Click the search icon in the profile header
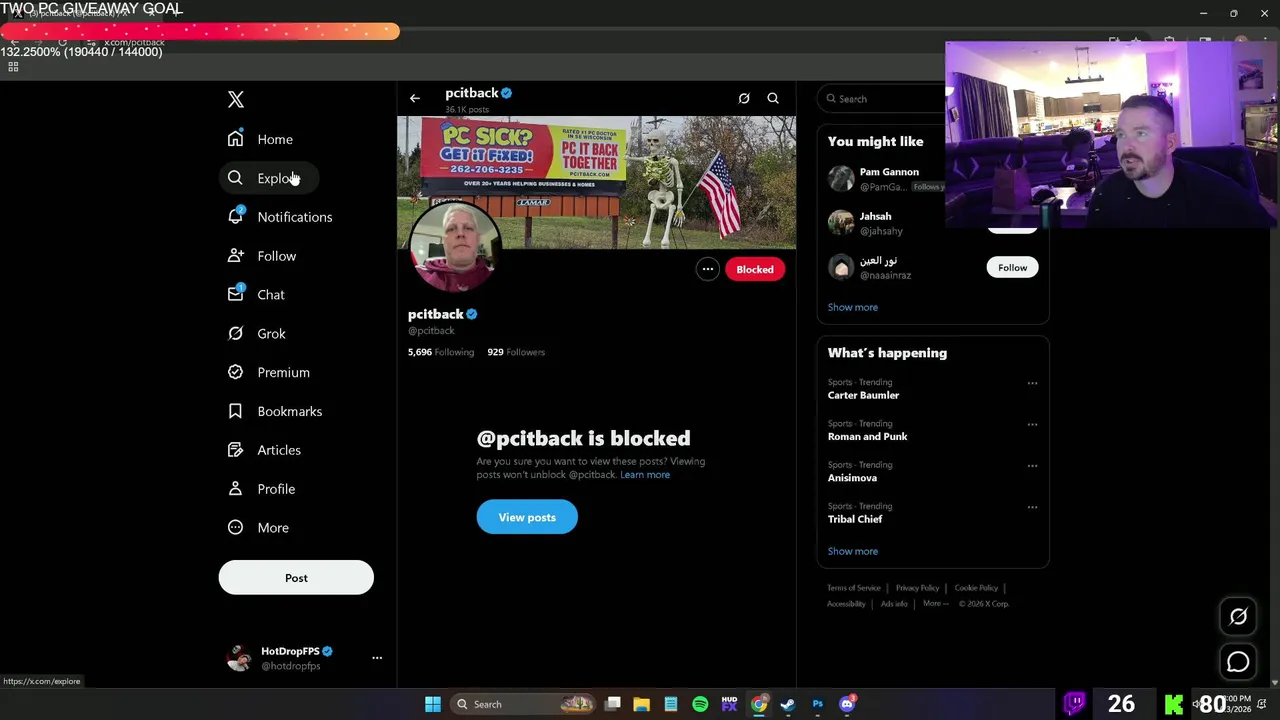 (x=773, y=98)
